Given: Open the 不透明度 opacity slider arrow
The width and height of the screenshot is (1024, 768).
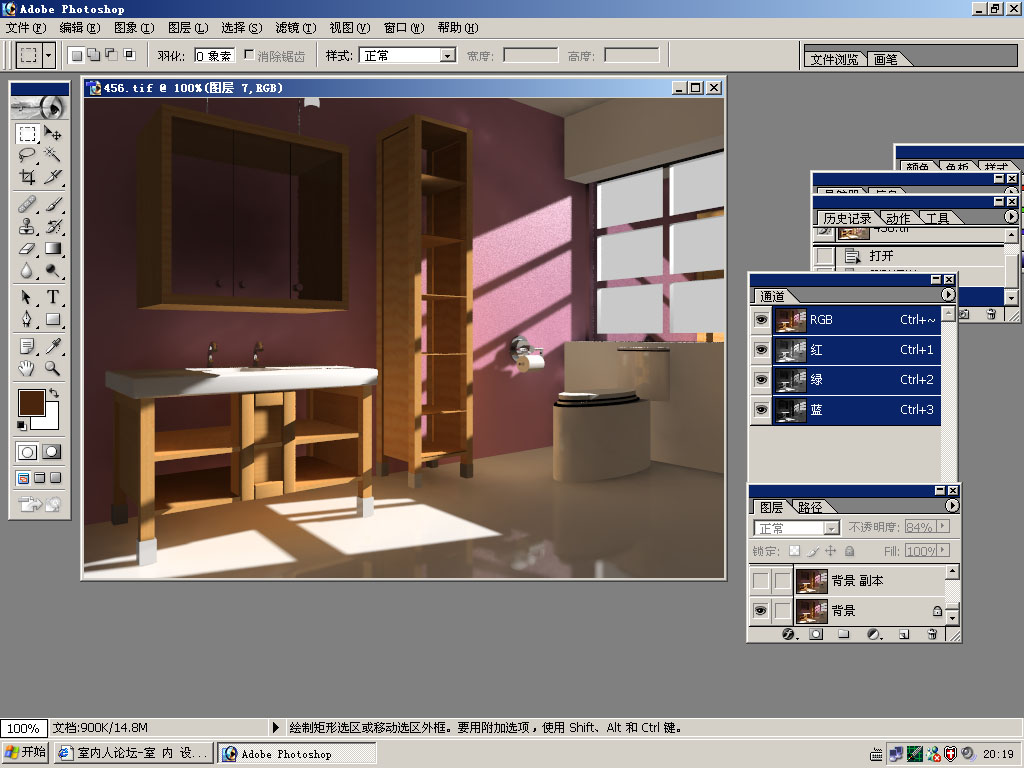Looking at the screenshot, I should 942,526.
